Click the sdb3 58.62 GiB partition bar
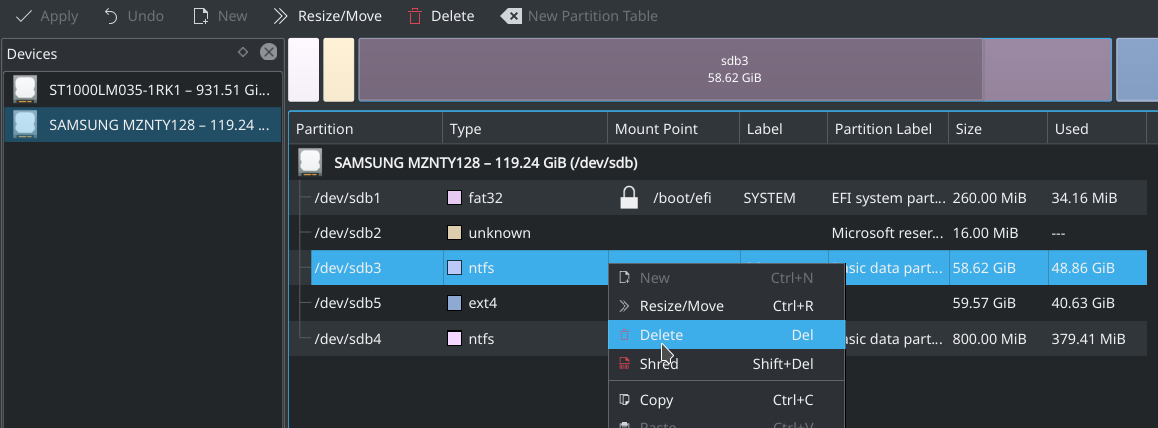1158x428 pixels. click(x=735, y=69)
